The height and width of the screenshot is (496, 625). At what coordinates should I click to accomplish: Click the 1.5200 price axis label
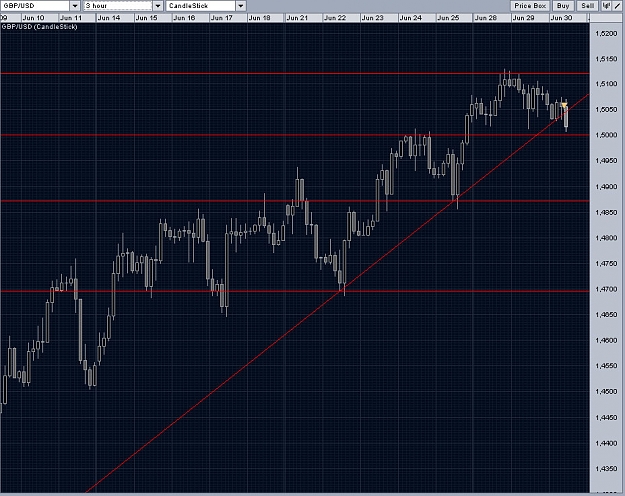tap(606, 33)
